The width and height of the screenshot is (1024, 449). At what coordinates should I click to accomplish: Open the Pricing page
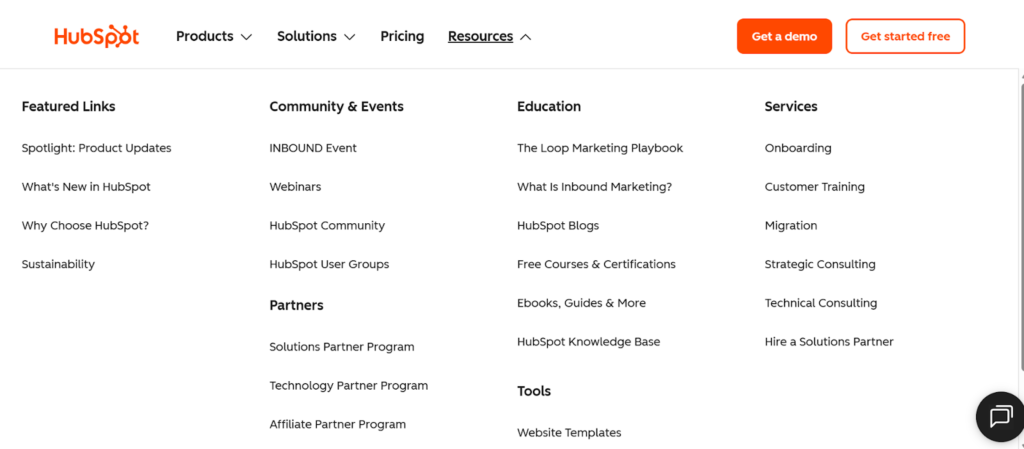pos(402,36)
